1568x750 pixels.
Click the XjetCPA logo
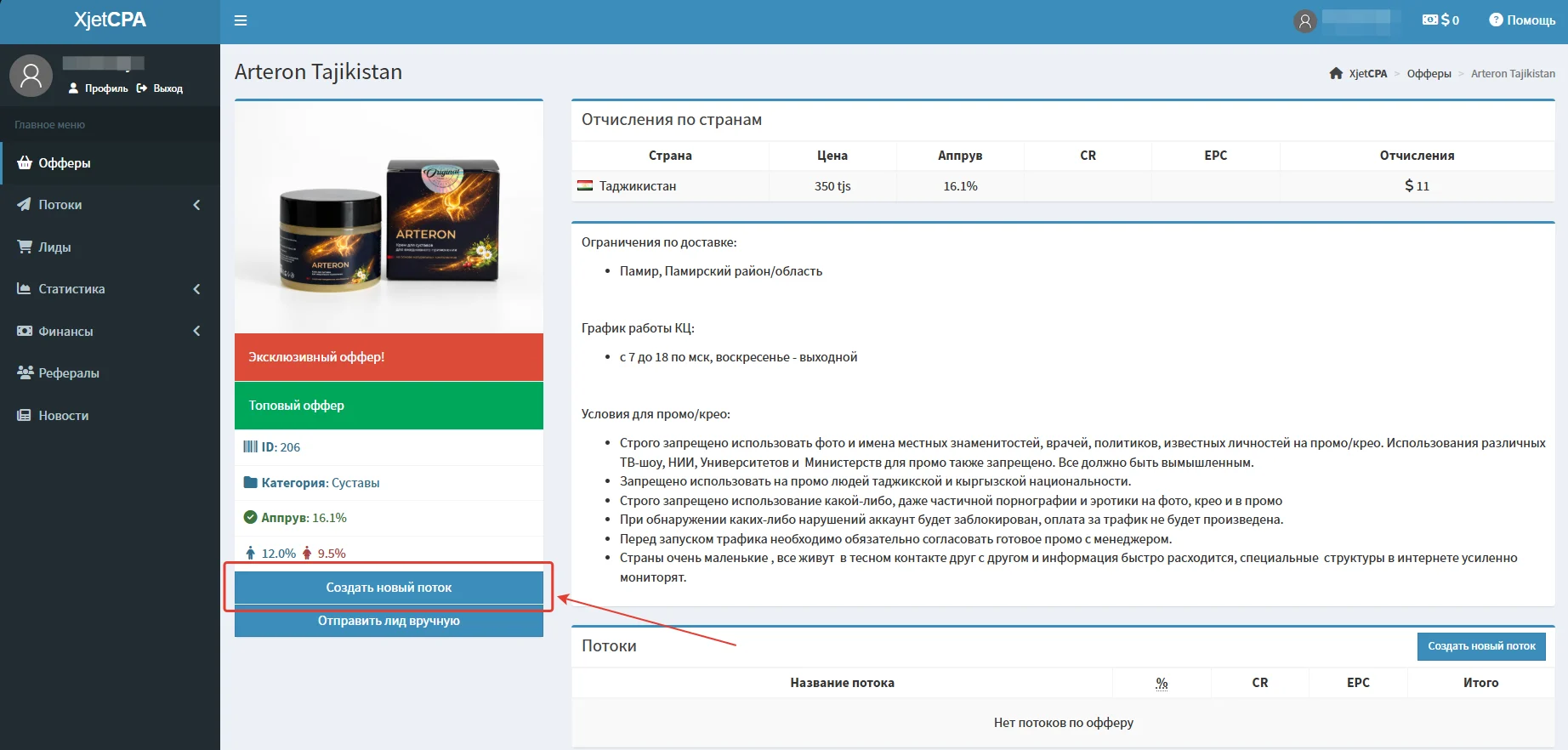coord(110,20)
